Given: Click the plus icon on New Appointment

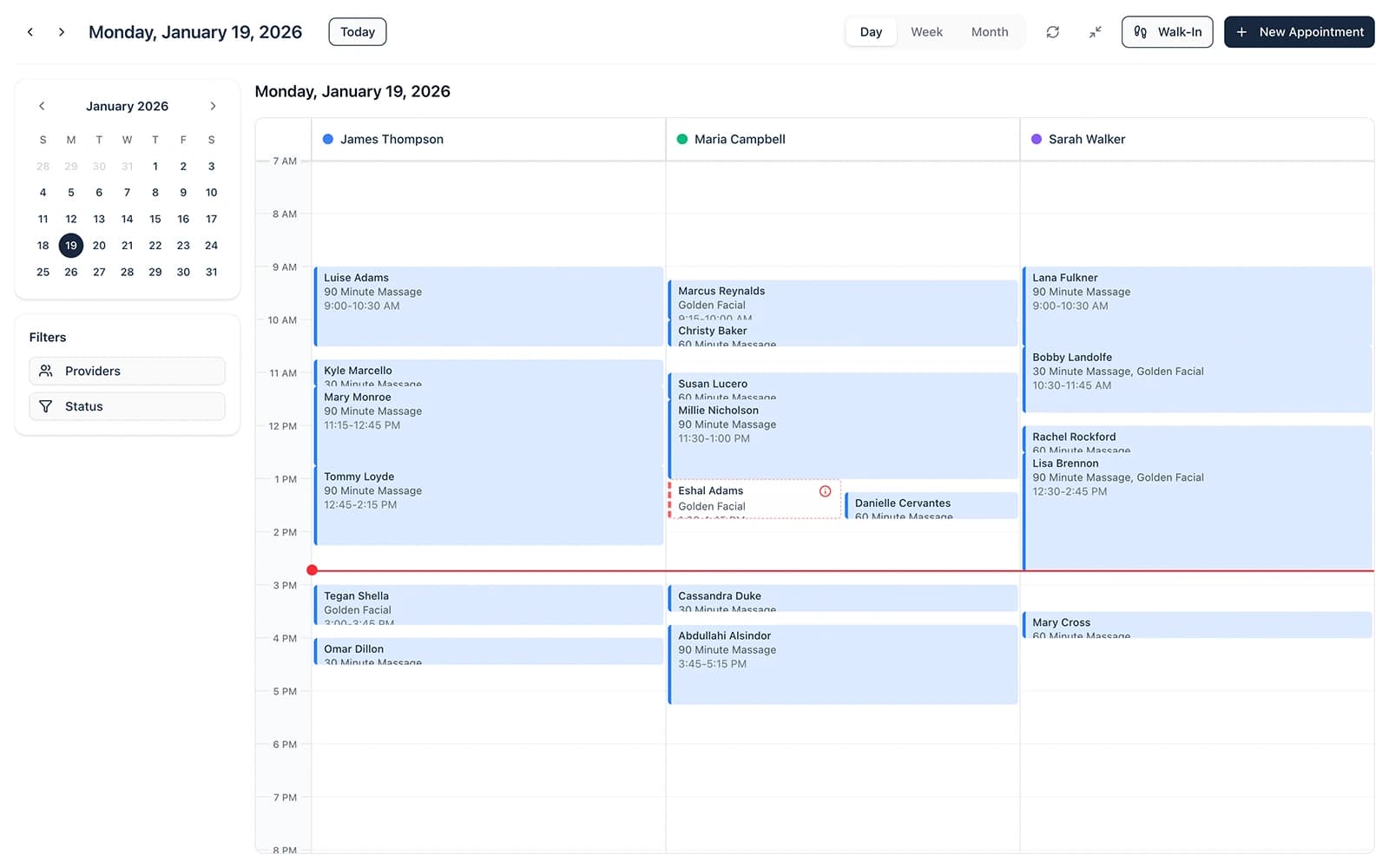Looking at the screenshot, I should coord(1241,31).
